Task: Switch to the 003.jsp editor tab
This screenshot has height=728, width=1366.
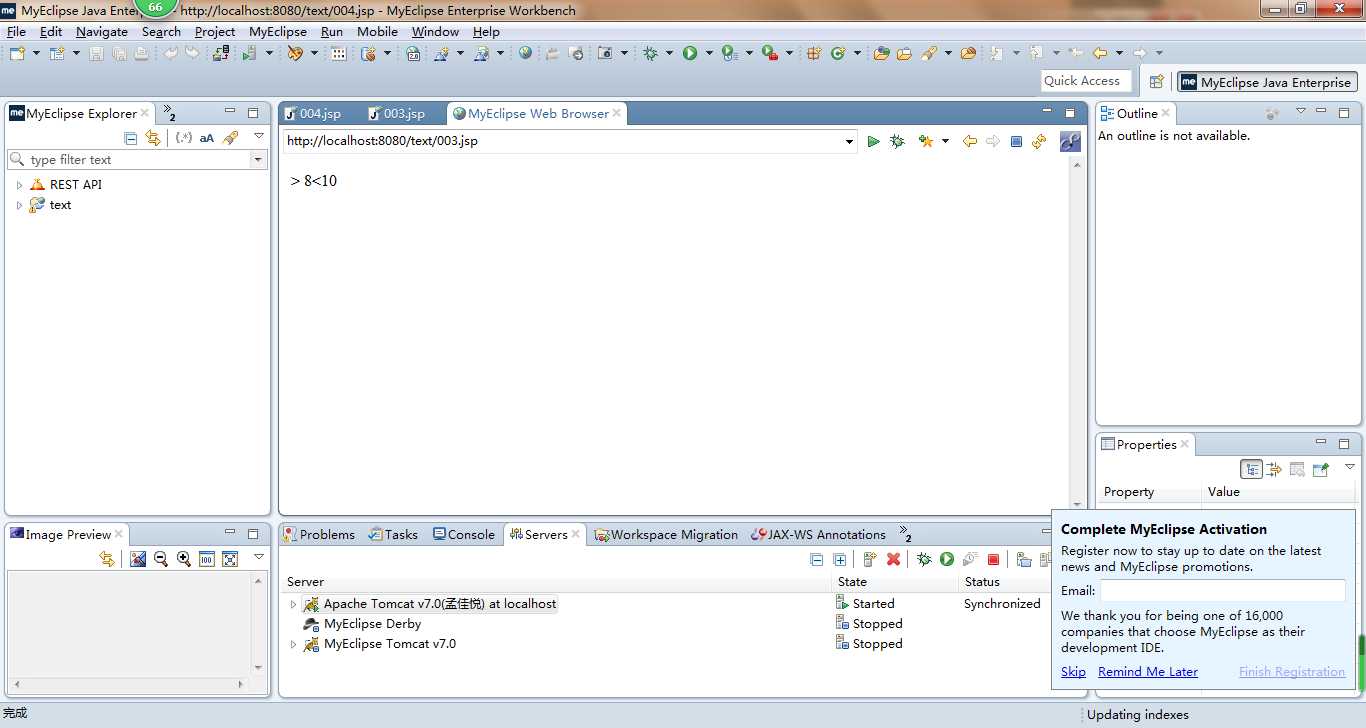Action: 396,114
